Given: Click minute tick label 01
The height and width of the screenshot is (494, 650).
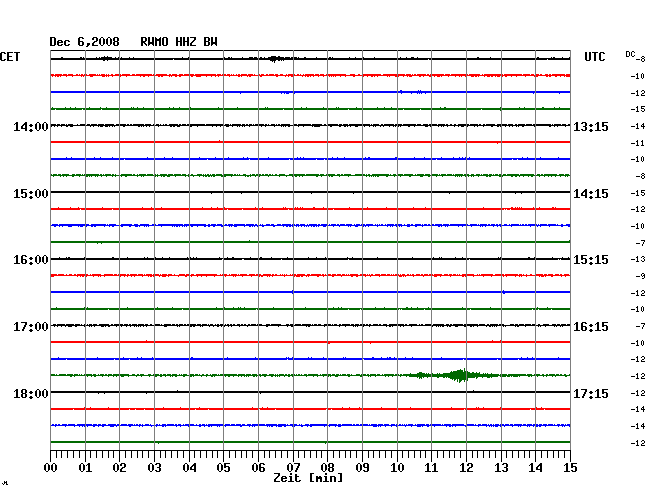Looking at the screenshot, I should (x=85, y=467).
